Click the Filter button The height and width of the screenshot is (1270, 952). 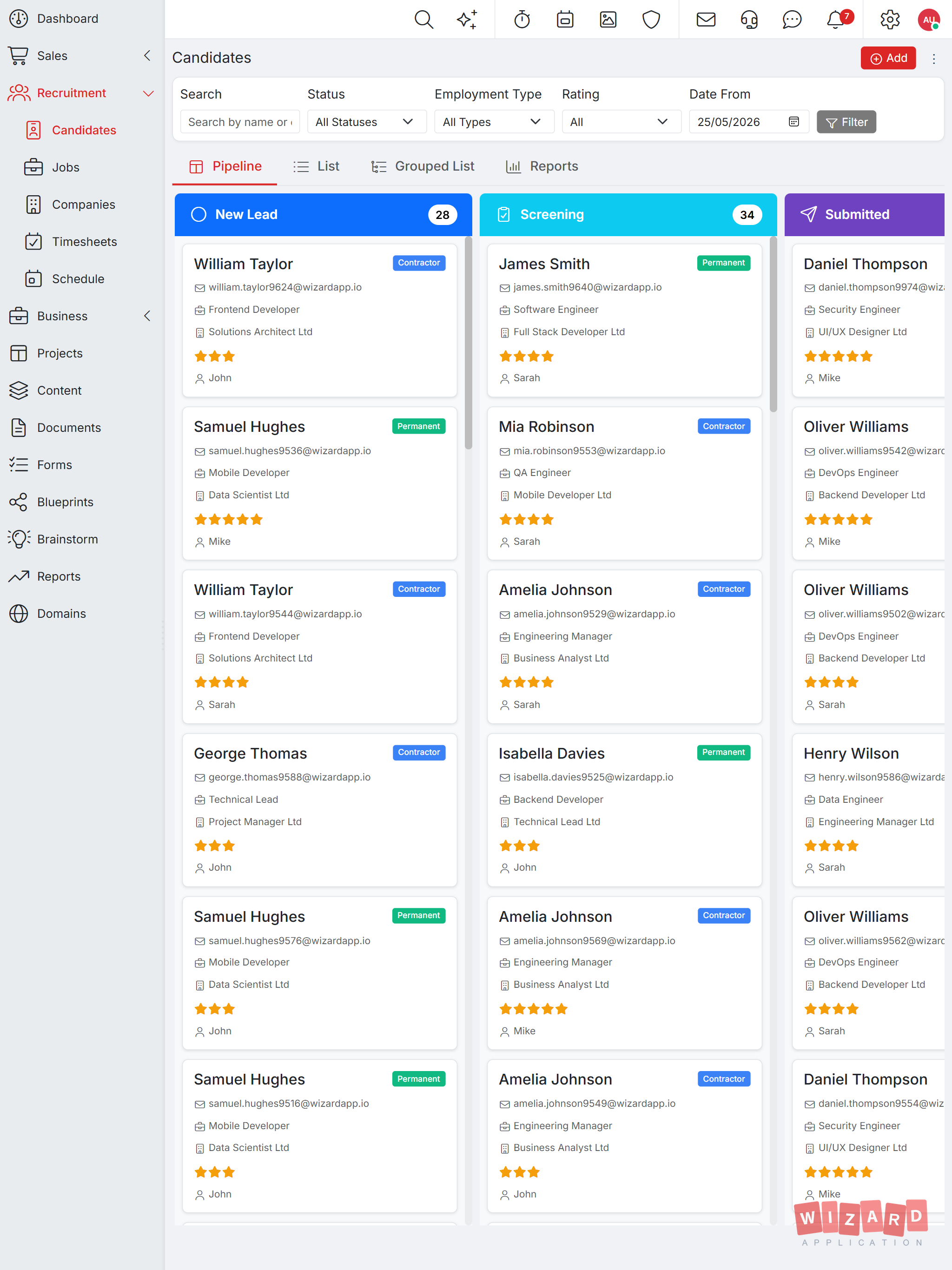click(x=846, y=122)
